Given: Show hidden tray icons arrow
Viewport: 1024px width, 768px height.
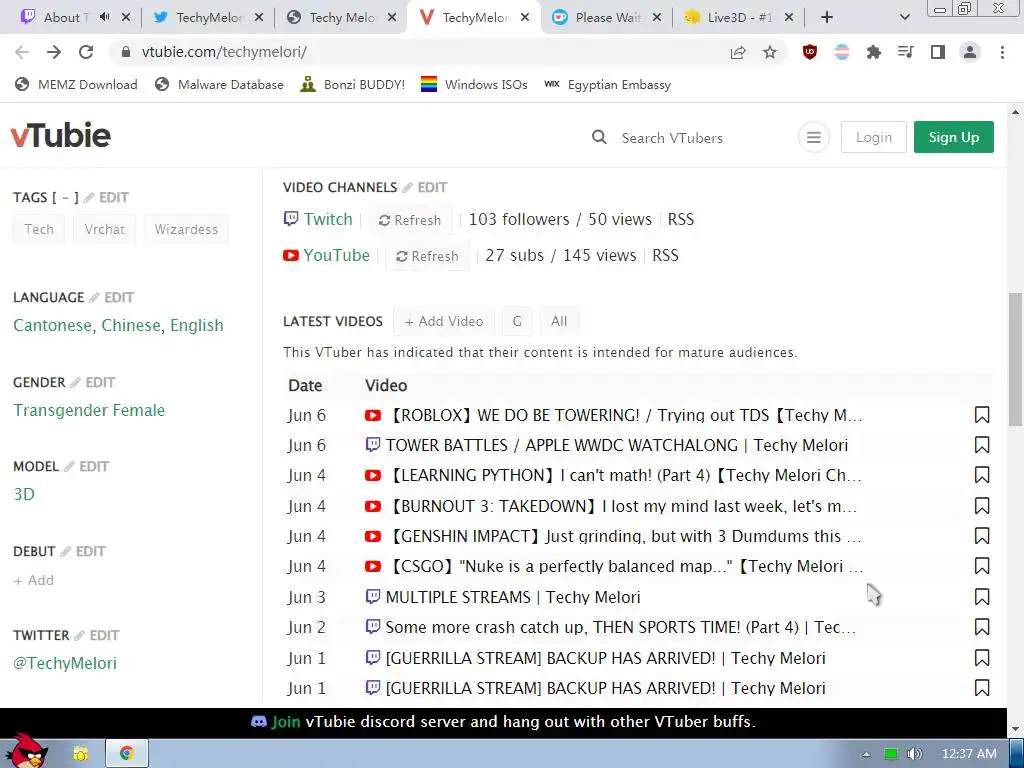Looking at the screenshot, I should 867,754.
